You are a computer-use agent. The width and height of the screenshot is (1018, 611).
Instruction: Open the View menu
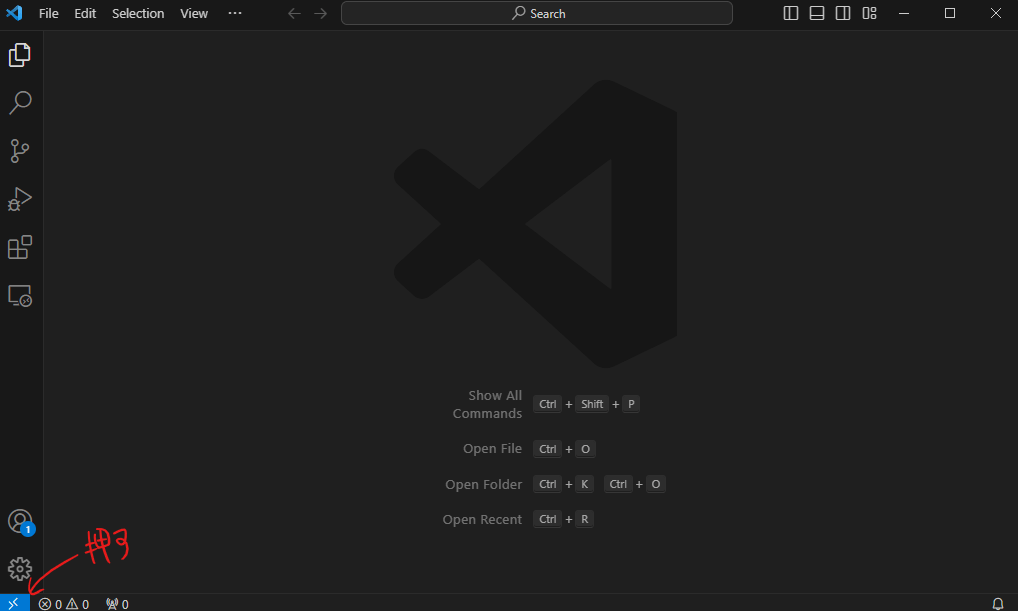193,14
